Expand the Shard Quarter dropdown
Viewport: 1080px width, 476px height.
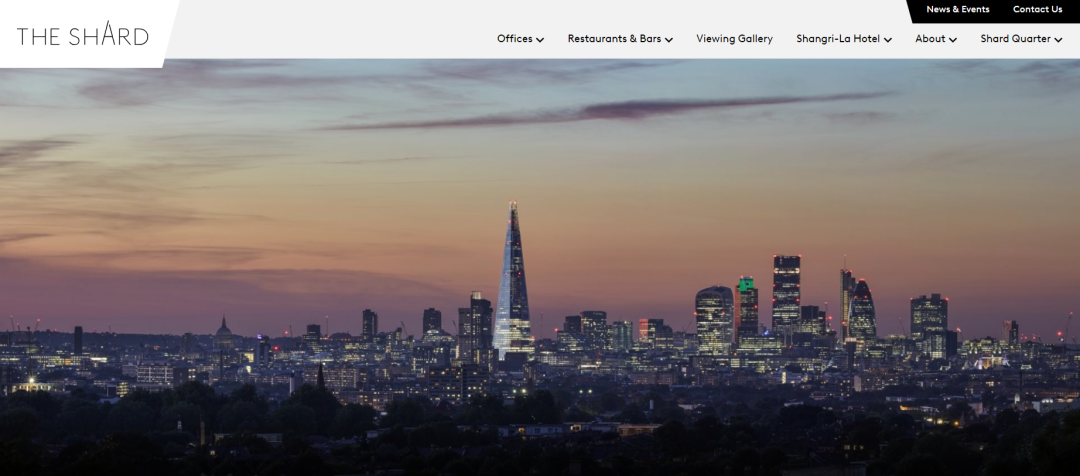pyautogui.click(x=1021, y=39)
